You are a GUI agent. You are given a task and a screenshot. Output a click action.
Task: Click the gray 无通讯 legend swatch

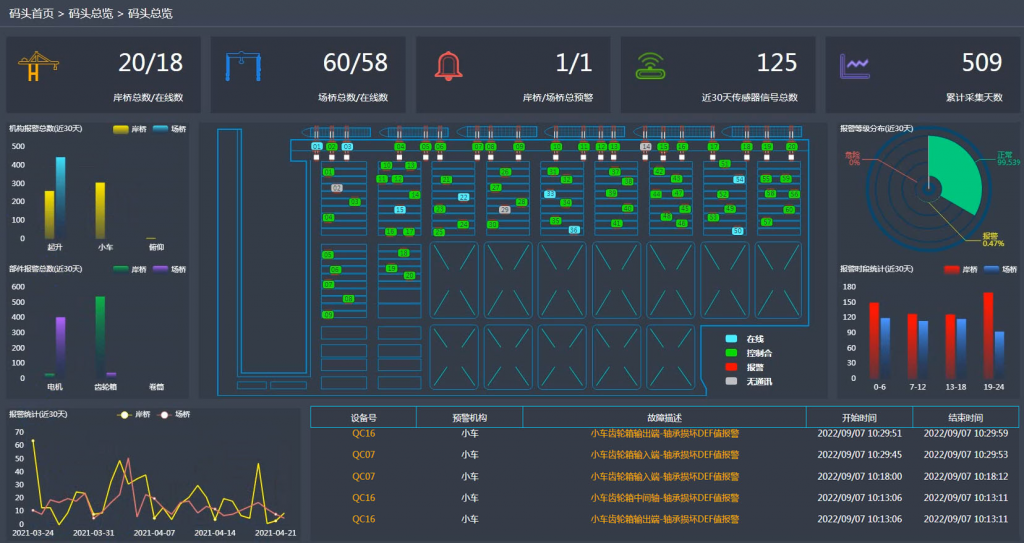coord(731,381)
